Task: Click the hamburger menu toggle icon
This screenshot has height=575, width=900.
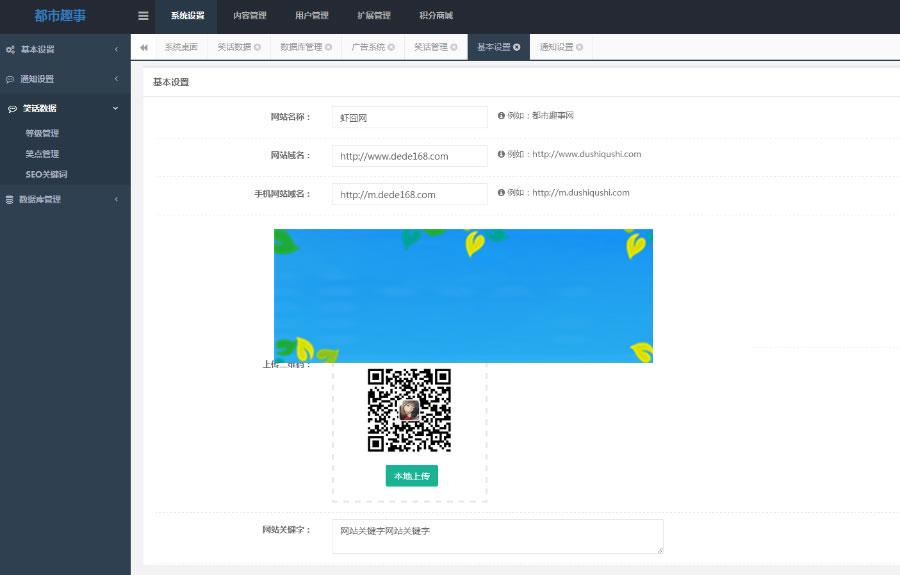Action: (143, 16)
